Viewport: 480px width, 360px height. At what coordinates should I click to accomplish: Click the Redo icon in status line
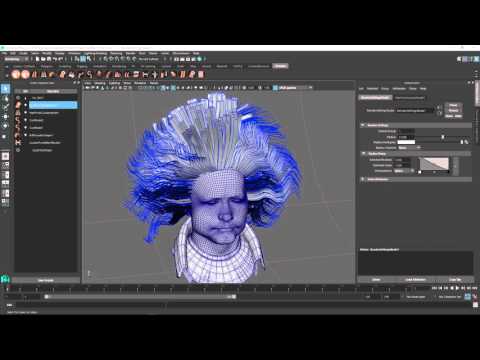[61, 59]
